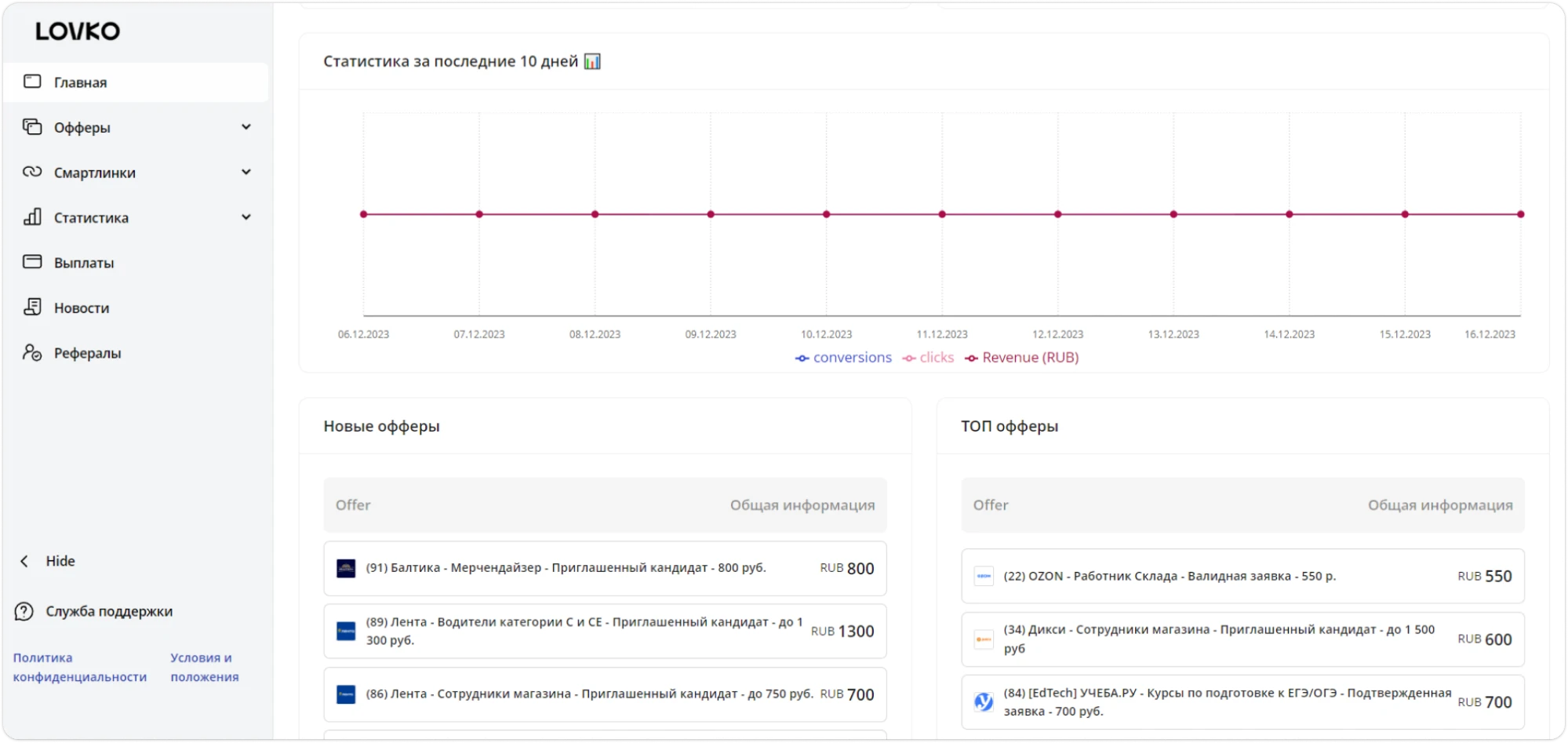Click RUB 1300 payout value
The image size is (1568, 743).
[x=842, y=632]
